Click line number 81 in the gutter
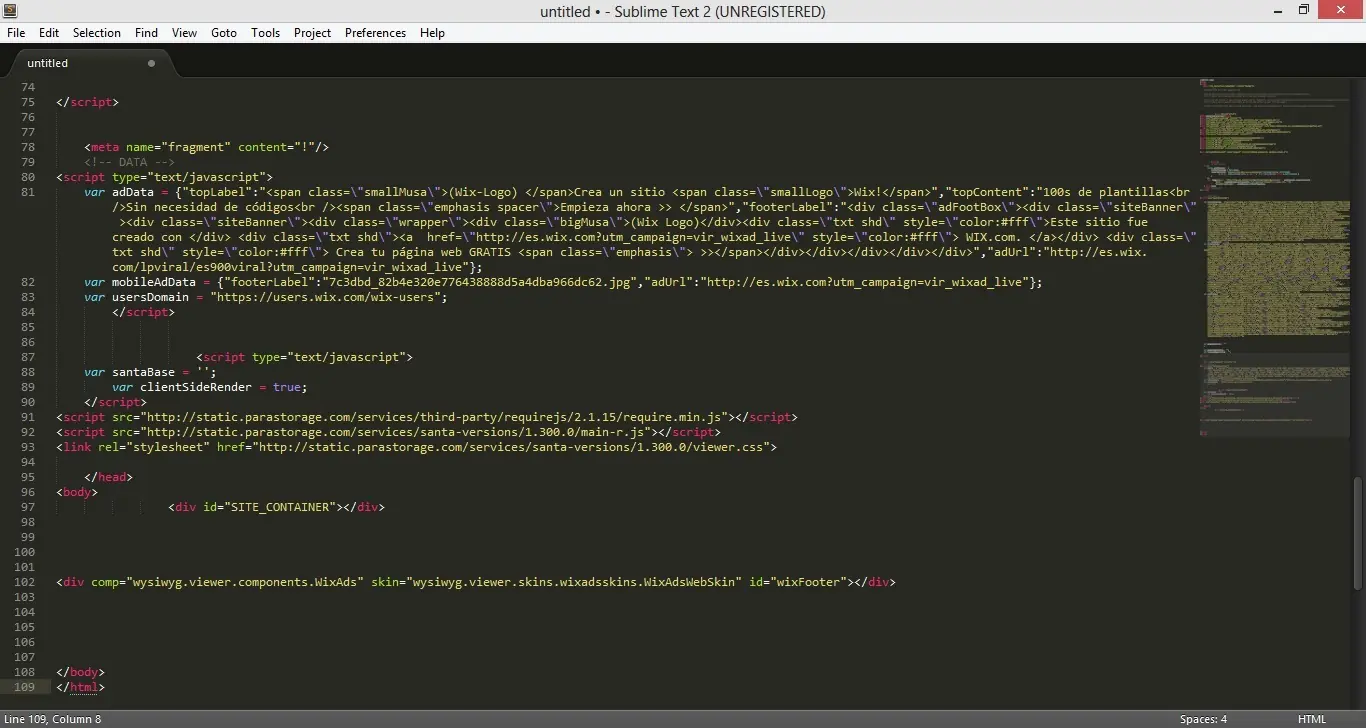Screen dimensions: 1366x728 [x=27, y=192]
